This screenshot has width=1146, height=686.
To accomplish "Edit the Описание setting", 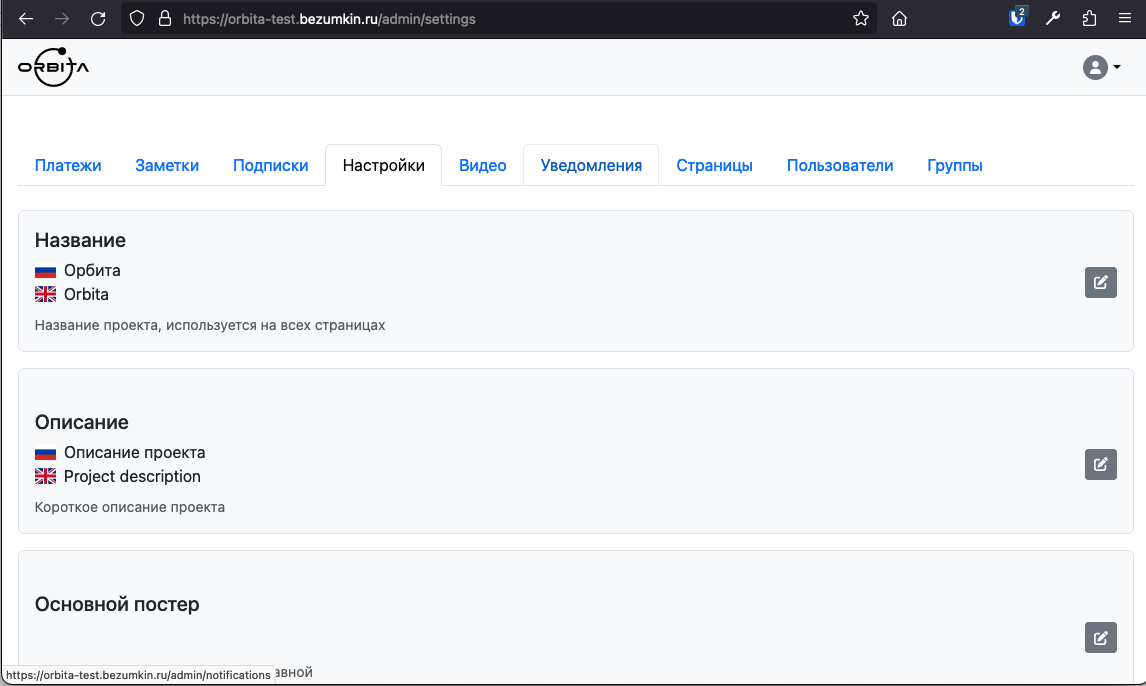I will click(1100, 464).
